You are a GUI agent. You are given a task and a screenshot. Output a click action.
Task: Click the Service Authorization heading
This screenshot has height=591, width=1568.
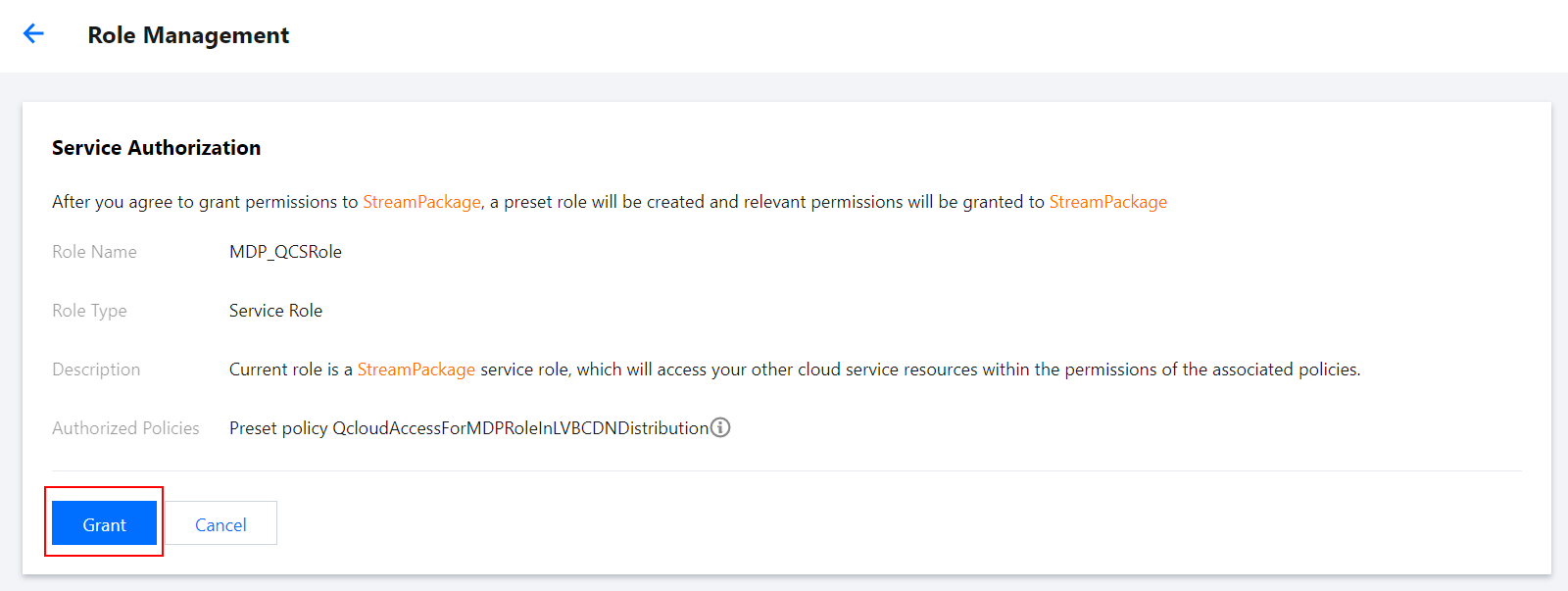click(156, 148)
